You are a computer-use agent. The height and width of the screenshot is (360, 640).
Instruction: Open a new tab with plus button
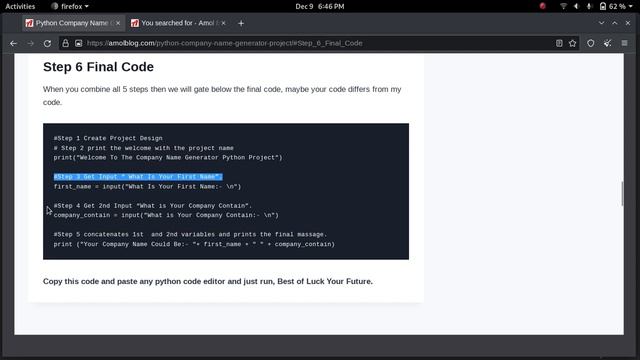click(241, 23)
